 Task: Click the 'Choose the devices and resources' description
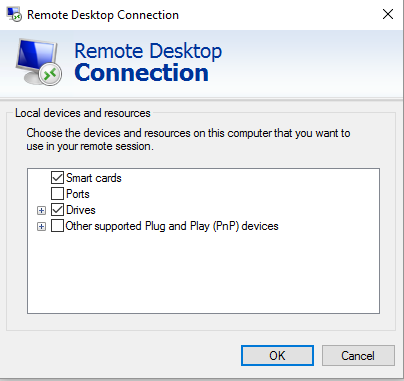tap(188, 140)
